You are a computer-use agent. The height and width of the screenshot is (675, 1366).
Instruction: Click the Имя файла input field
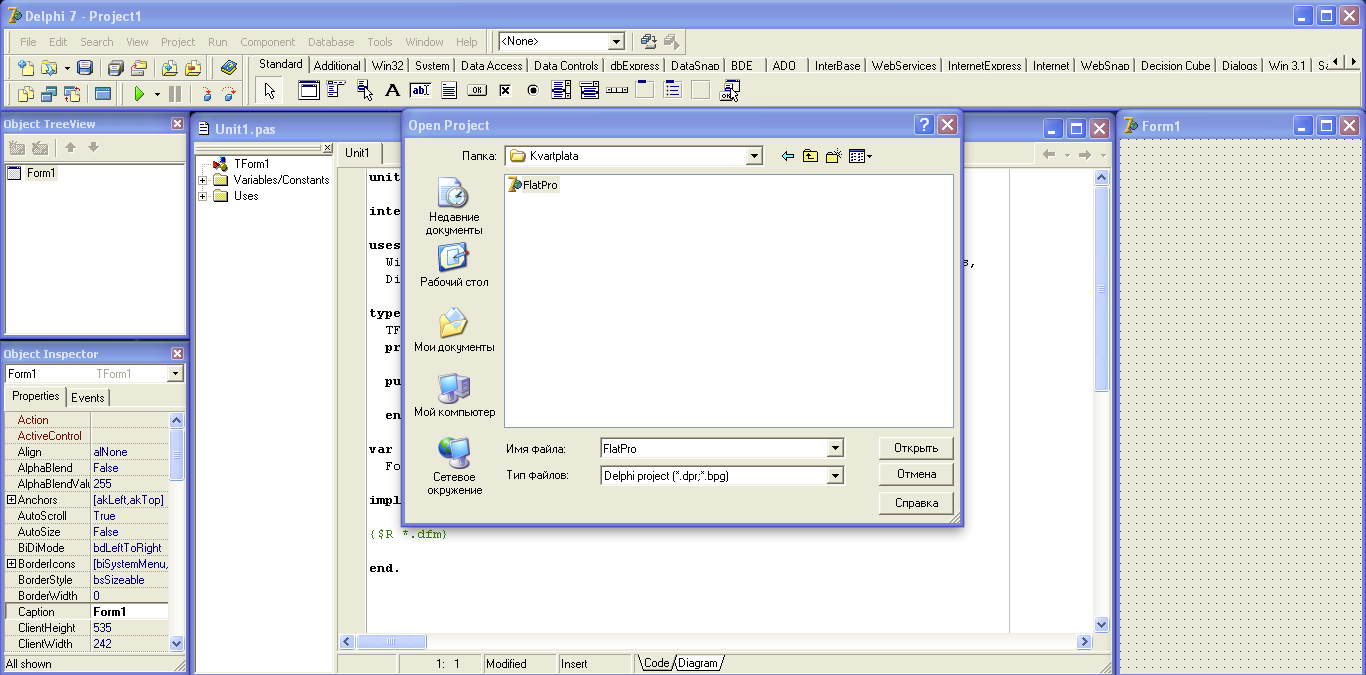click(714, 449)
